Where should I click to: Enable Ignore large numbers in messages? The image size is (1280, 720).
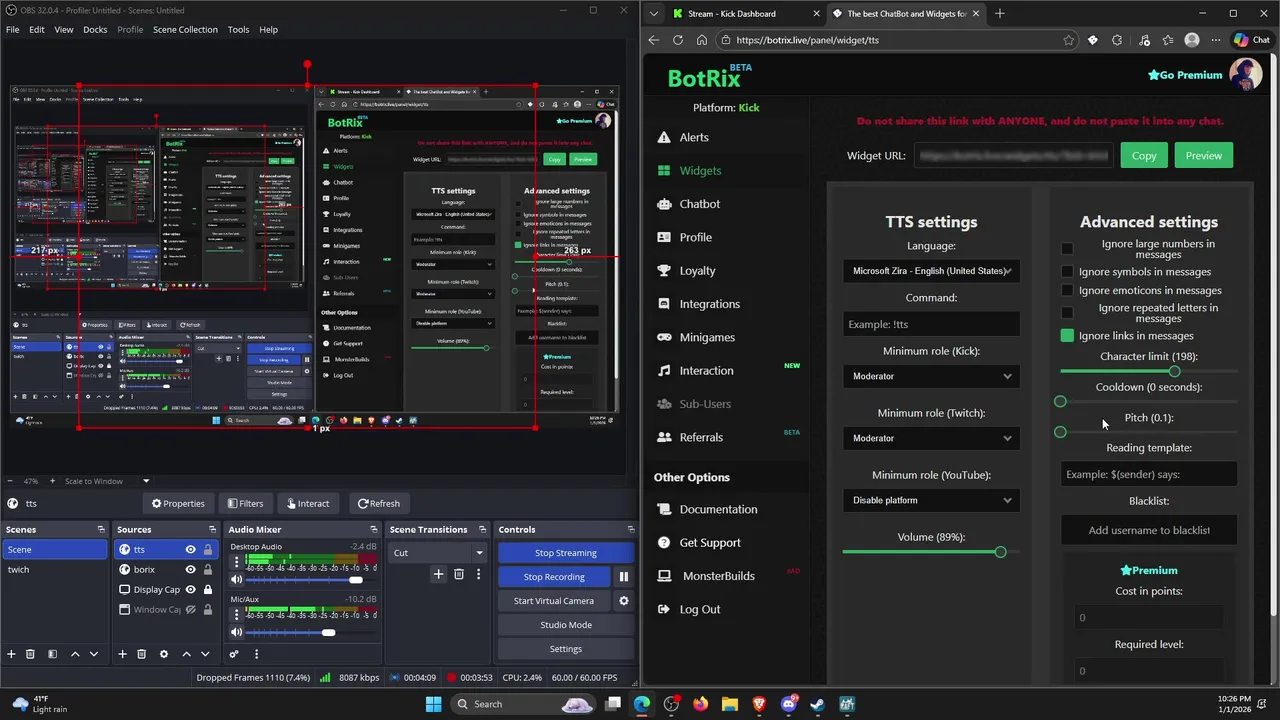pyautogui.click(x=1067, y=249)
